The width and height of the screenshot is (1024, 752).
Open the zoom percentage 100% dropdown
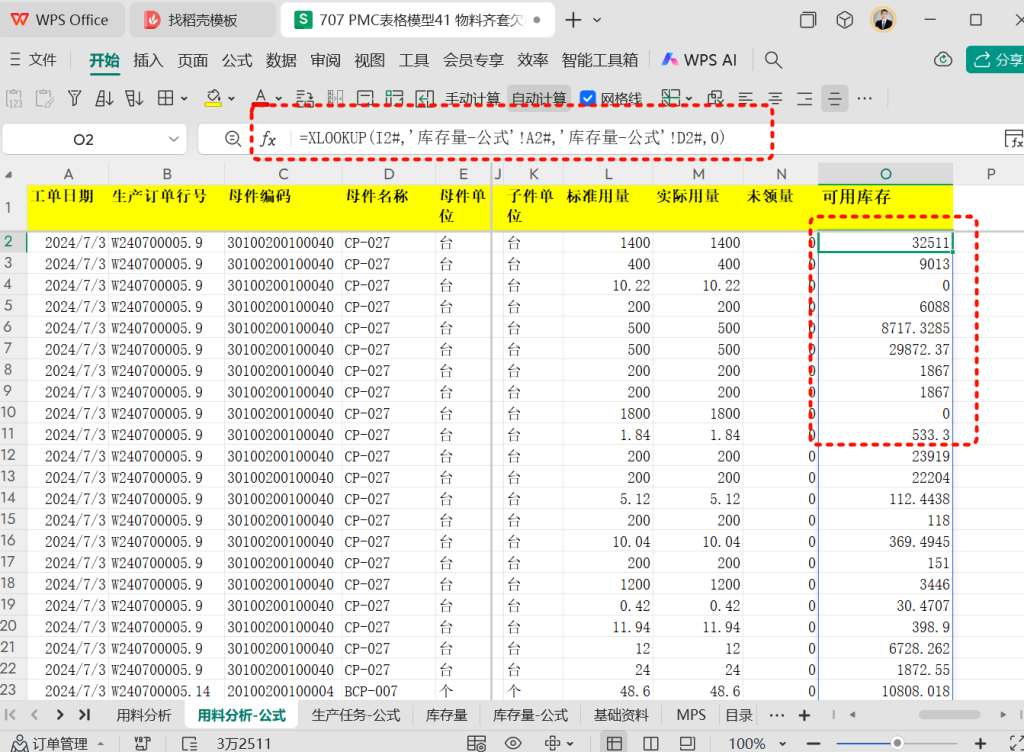click(782, 744)
